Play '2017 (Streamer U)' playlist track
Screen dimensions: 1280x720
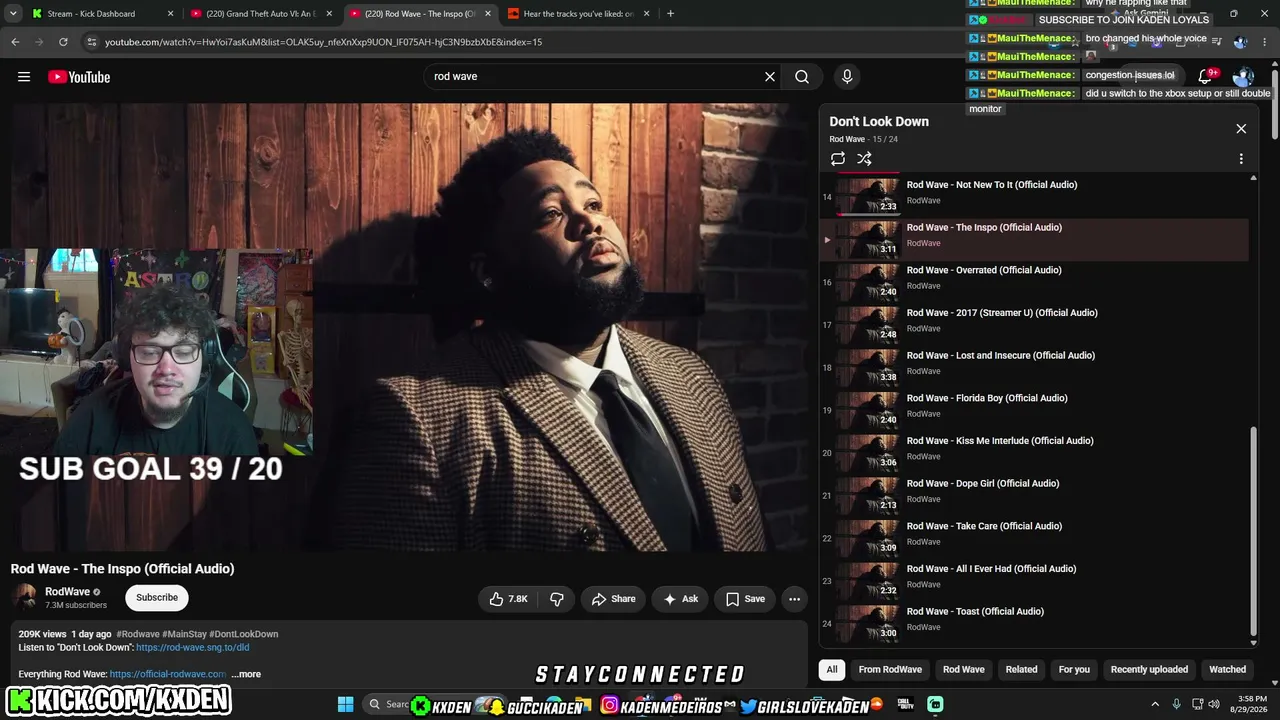(1034, 325)
